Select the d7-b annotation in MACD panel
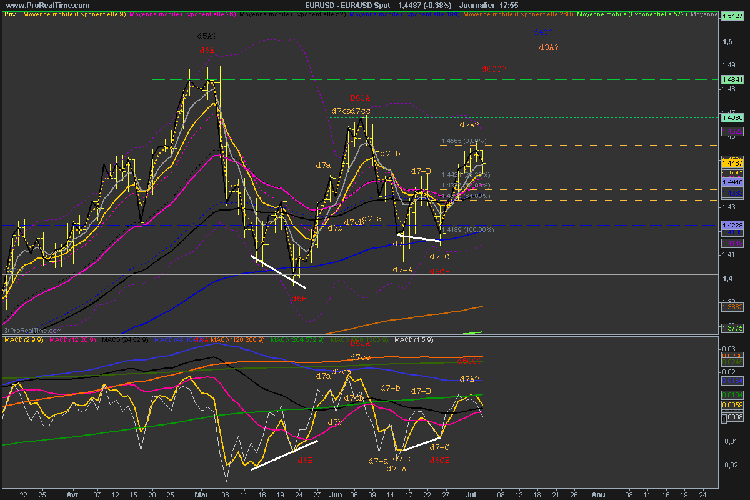 [x=390, y=387]
